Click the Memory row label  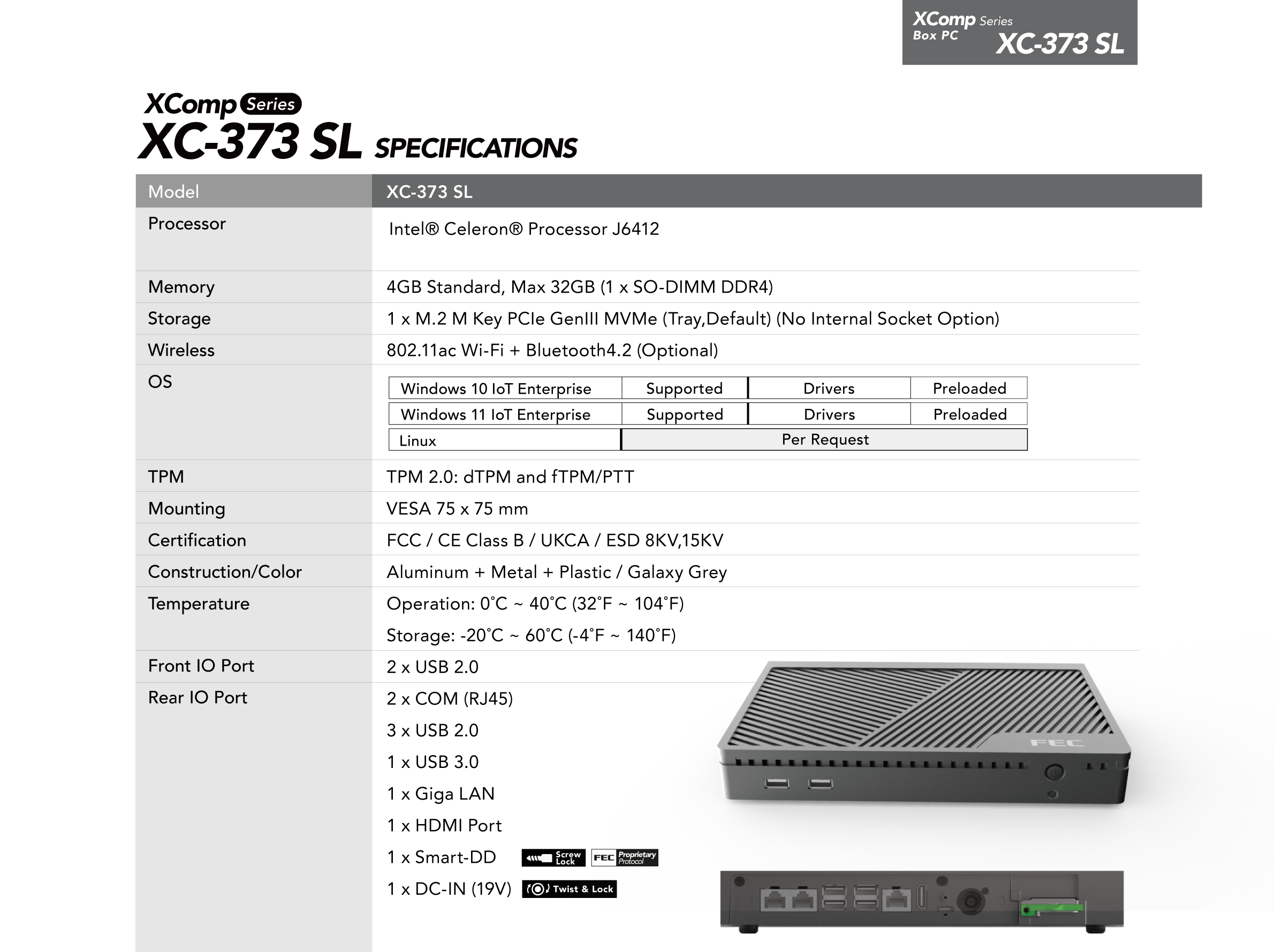pyautogui.click(x=181, y=287)
